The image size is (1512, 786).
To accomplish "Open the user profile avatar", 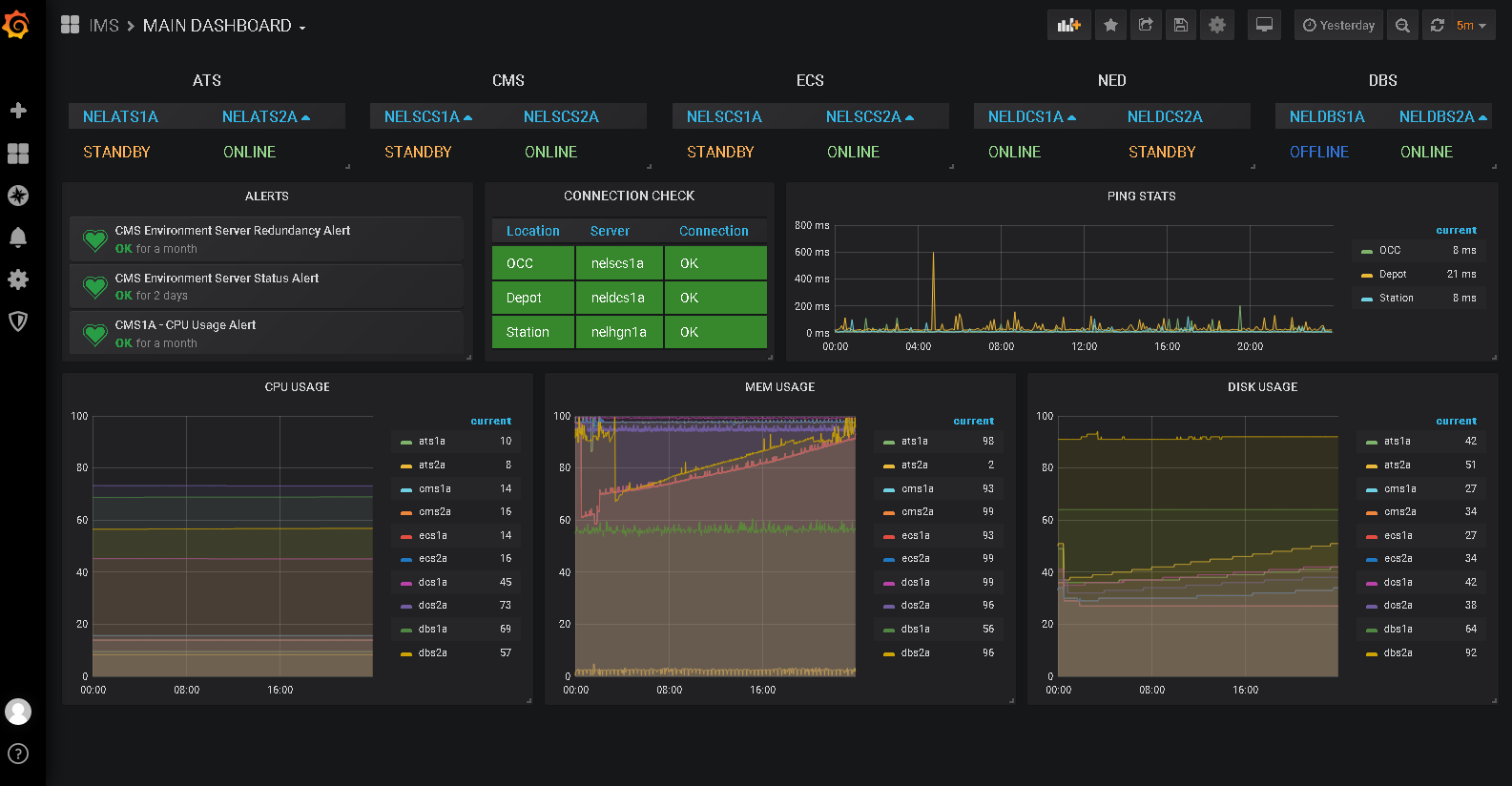I will [18, 712].
